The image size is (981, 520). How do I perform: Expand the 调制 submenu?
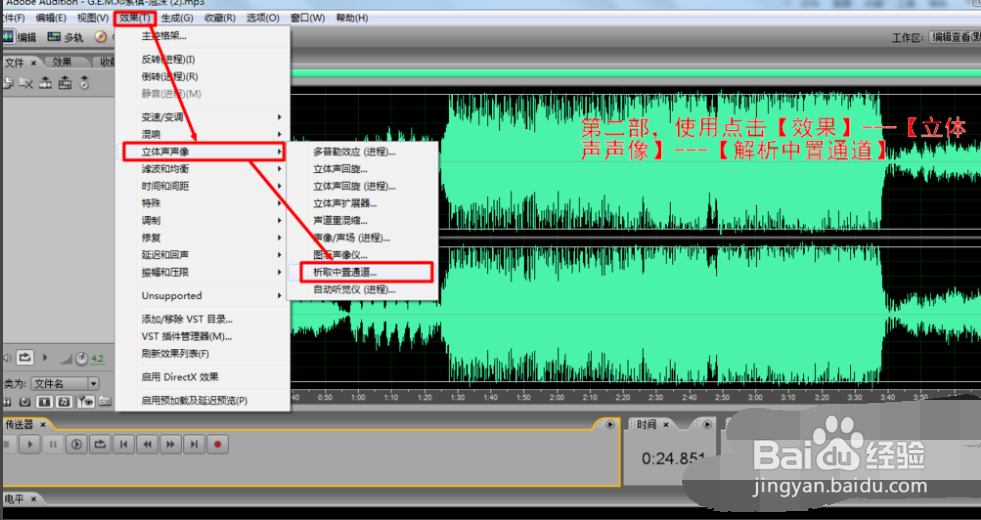[x=203, y=220]
